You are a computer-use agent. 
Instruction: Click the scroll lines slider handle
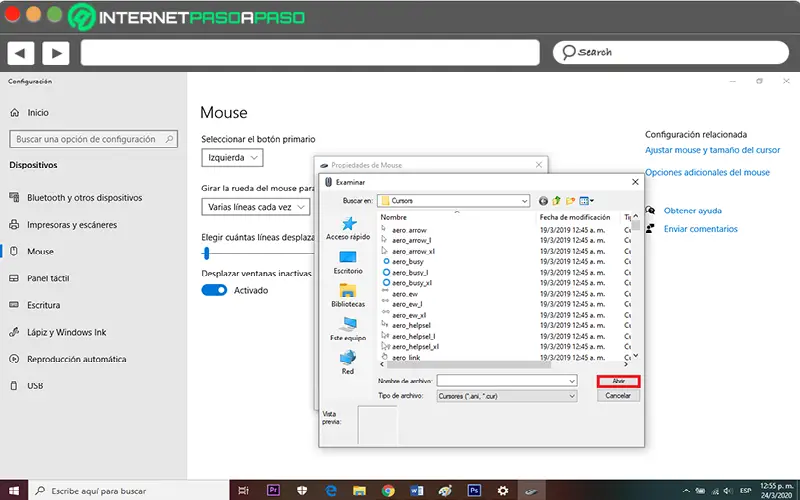[206, 254]
